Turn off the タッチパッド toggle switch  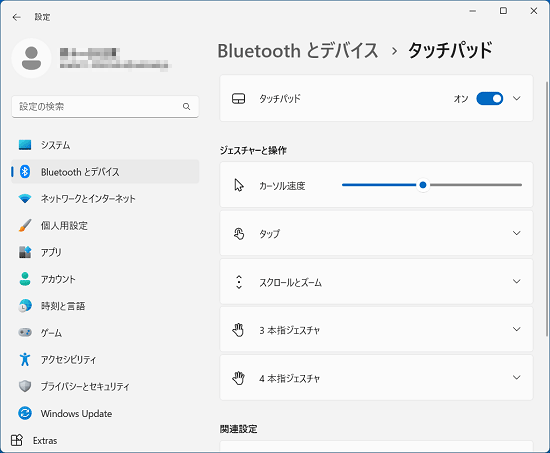pos(490,99)
